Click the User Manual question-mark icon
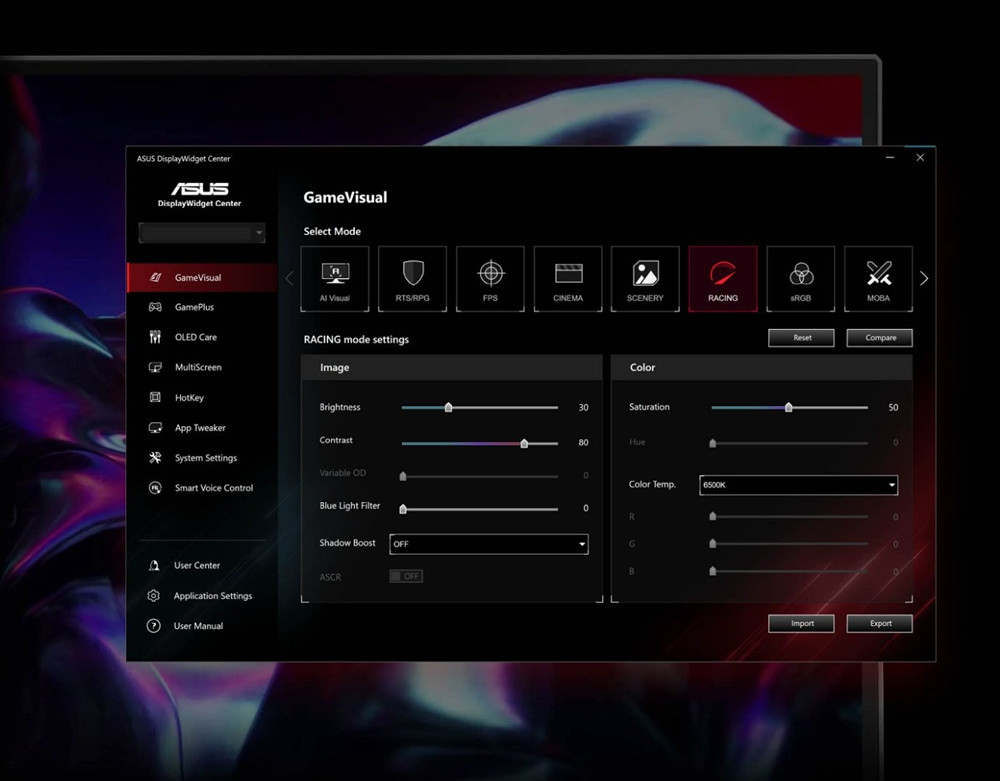The width and height of the screenshot is (1000, 781). click(x=154, y=625)
